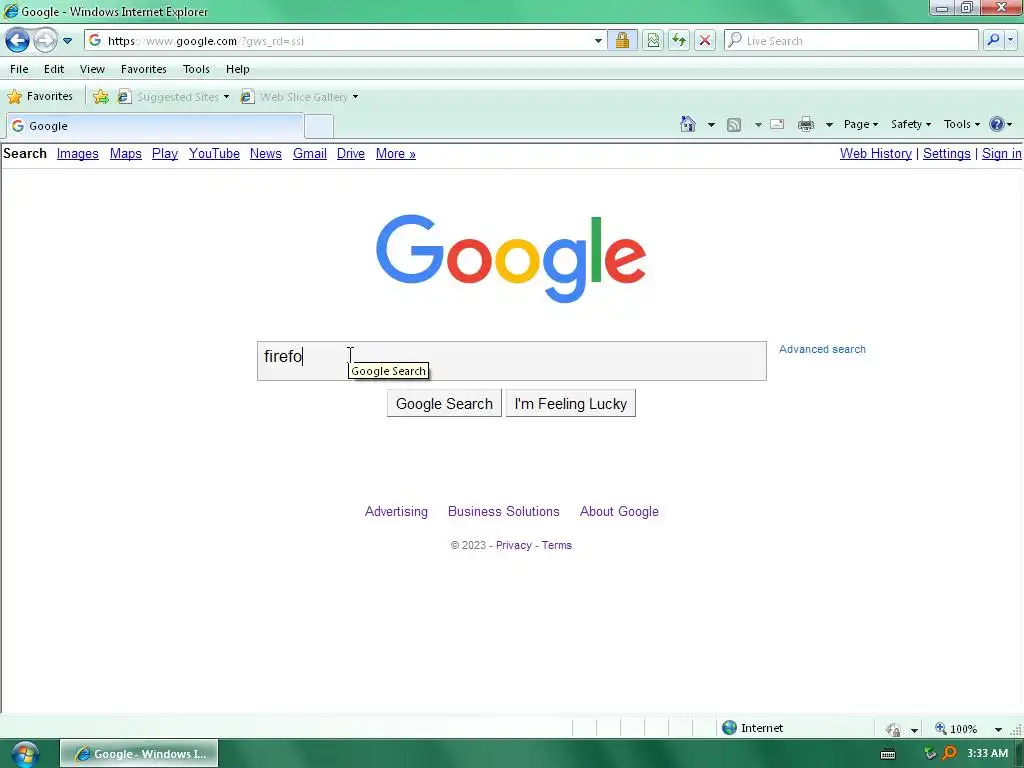Screen dimensions: 1024x768
Task: Open the Maps link
Action: pyautogui.click(x=125, y=153)
